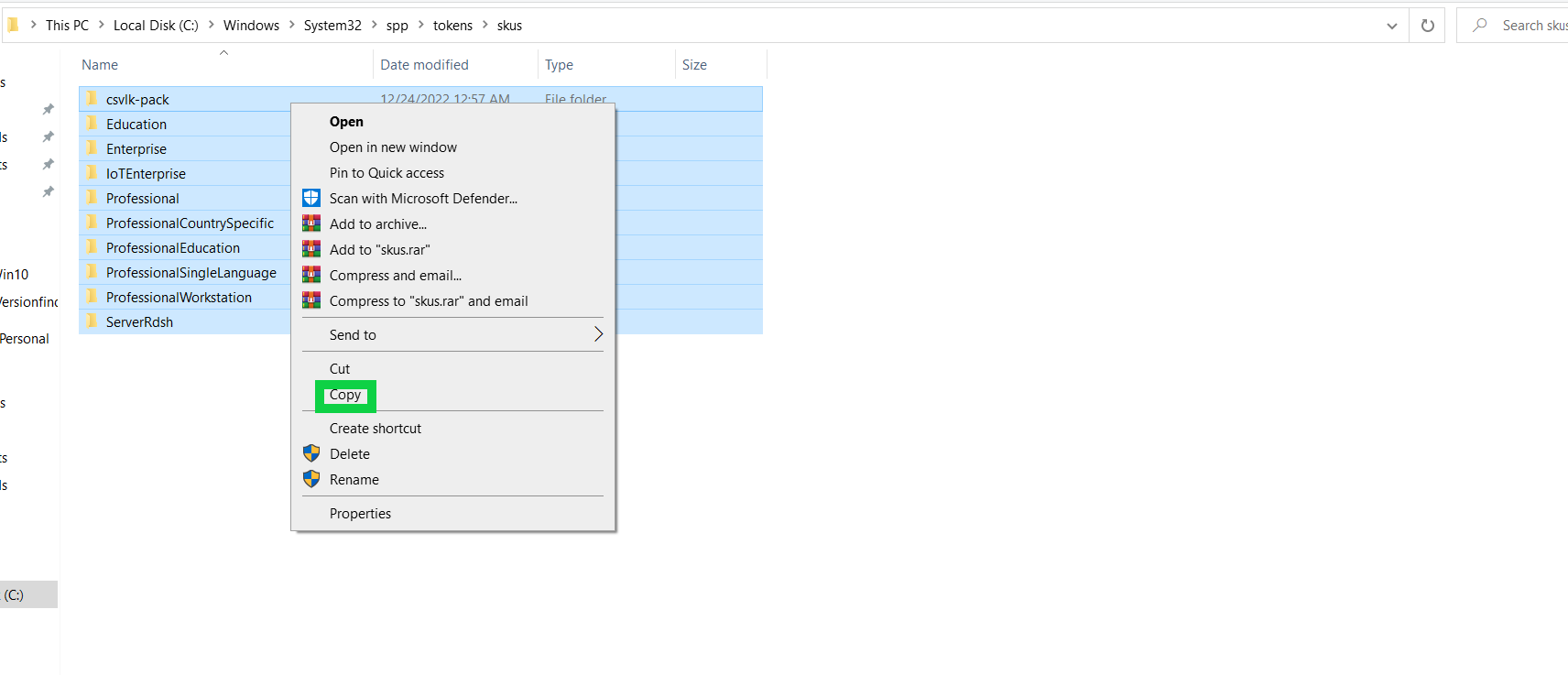This screenshot has height=675, width=1568.
Task: Choose Cut from the context menu
Action: (340, 369)
